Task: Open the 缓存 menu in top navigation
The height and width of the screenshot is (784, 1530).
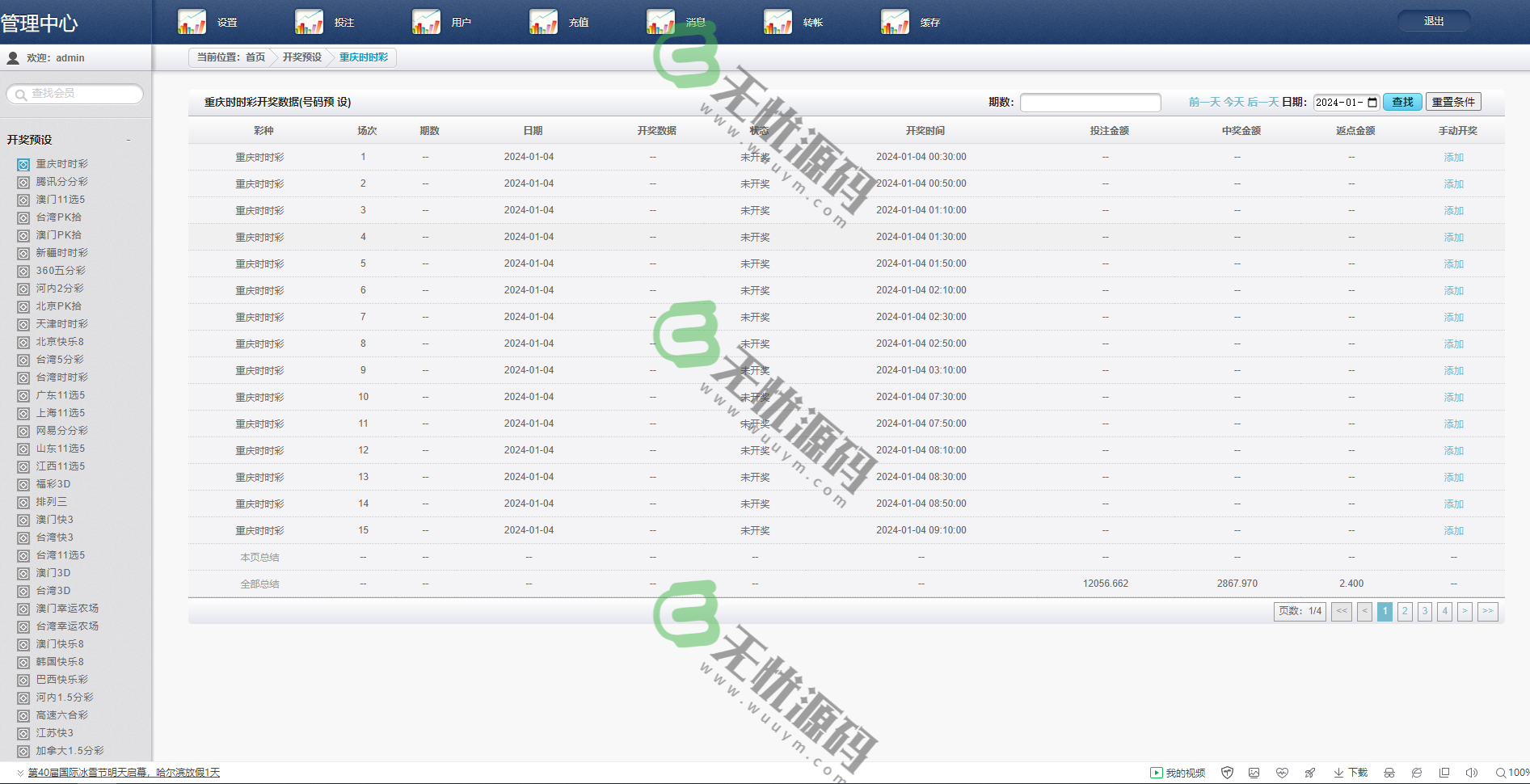Action: pos(929,23)
